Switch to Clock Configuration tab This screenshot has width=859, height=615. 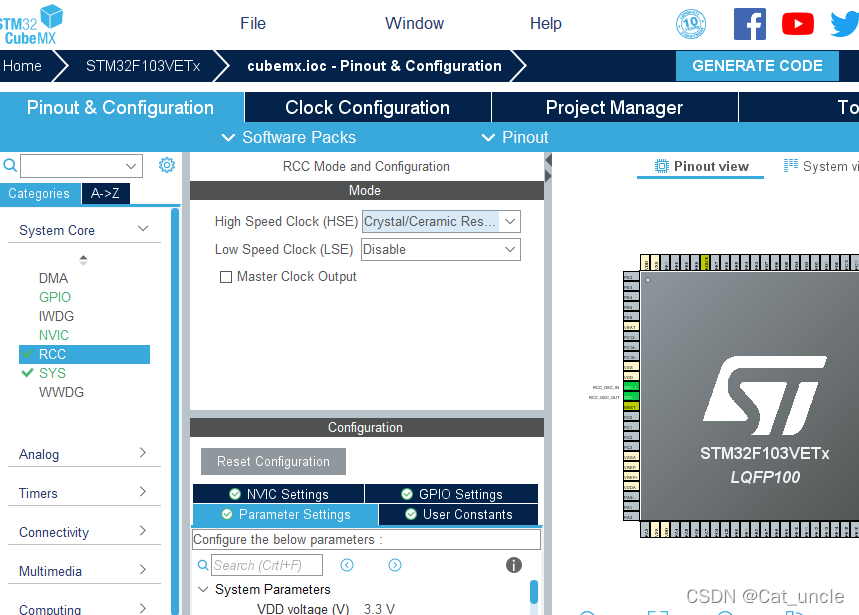pyautogui.click(x=368, y=107)
